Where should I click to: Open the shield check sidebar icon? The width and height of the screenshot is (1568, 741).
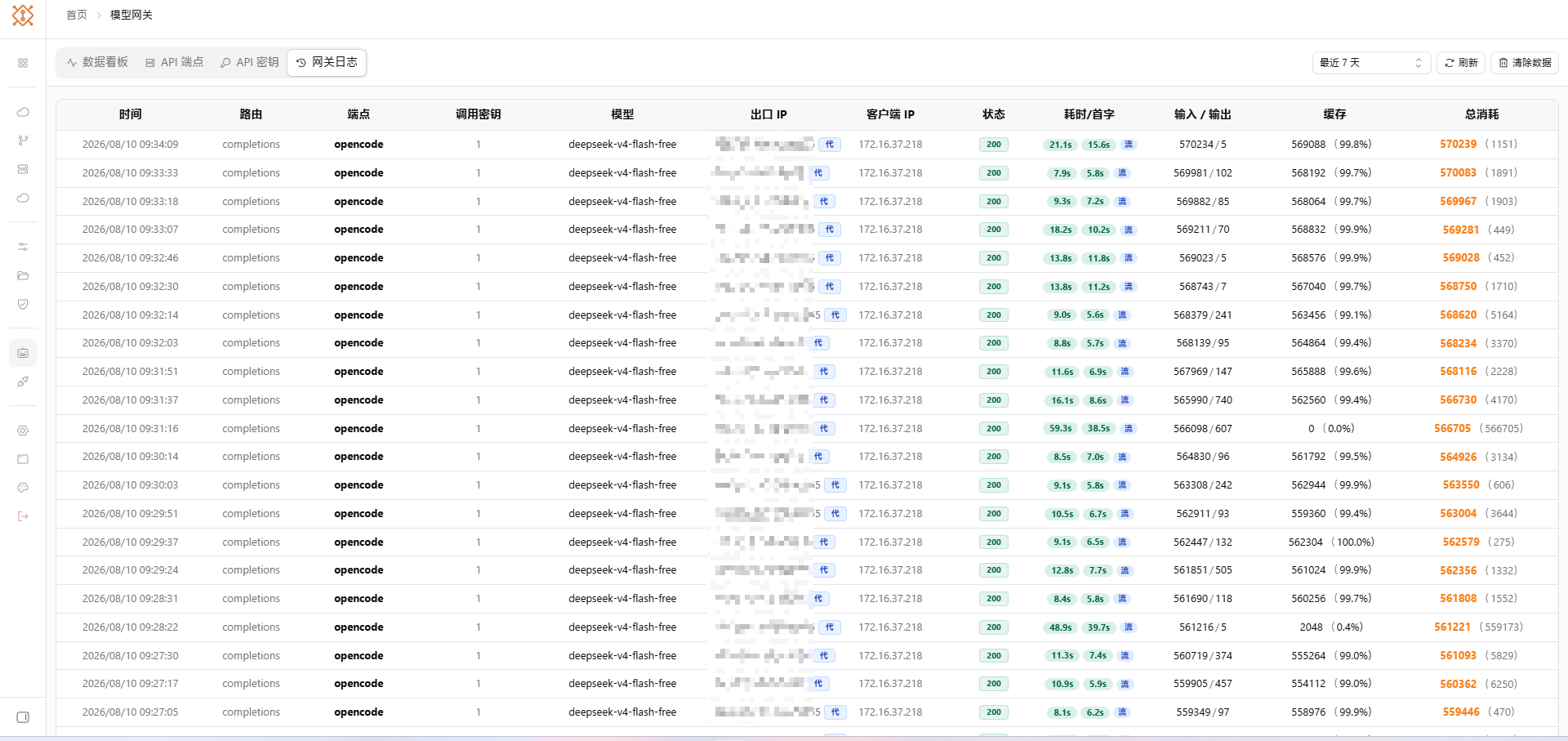(23, 304)
